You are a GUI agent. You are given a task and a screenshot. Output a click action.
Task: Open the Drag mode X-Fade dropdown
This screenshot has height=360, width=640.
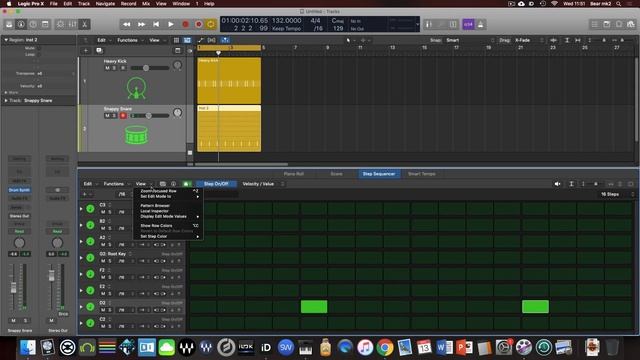coord(529,40)
